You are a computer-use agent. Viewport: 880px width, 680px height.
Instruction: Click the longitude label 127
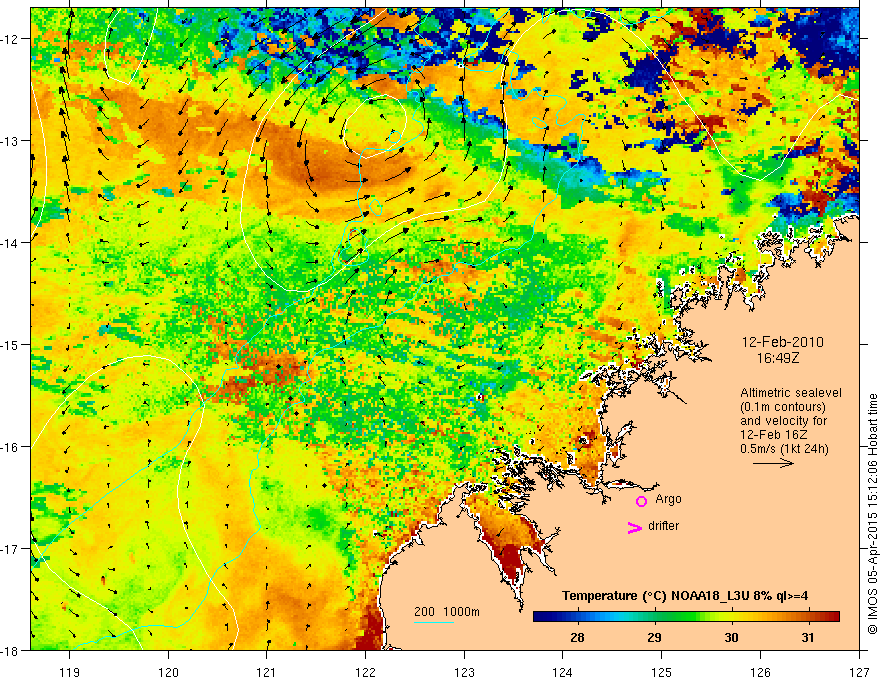859,672
